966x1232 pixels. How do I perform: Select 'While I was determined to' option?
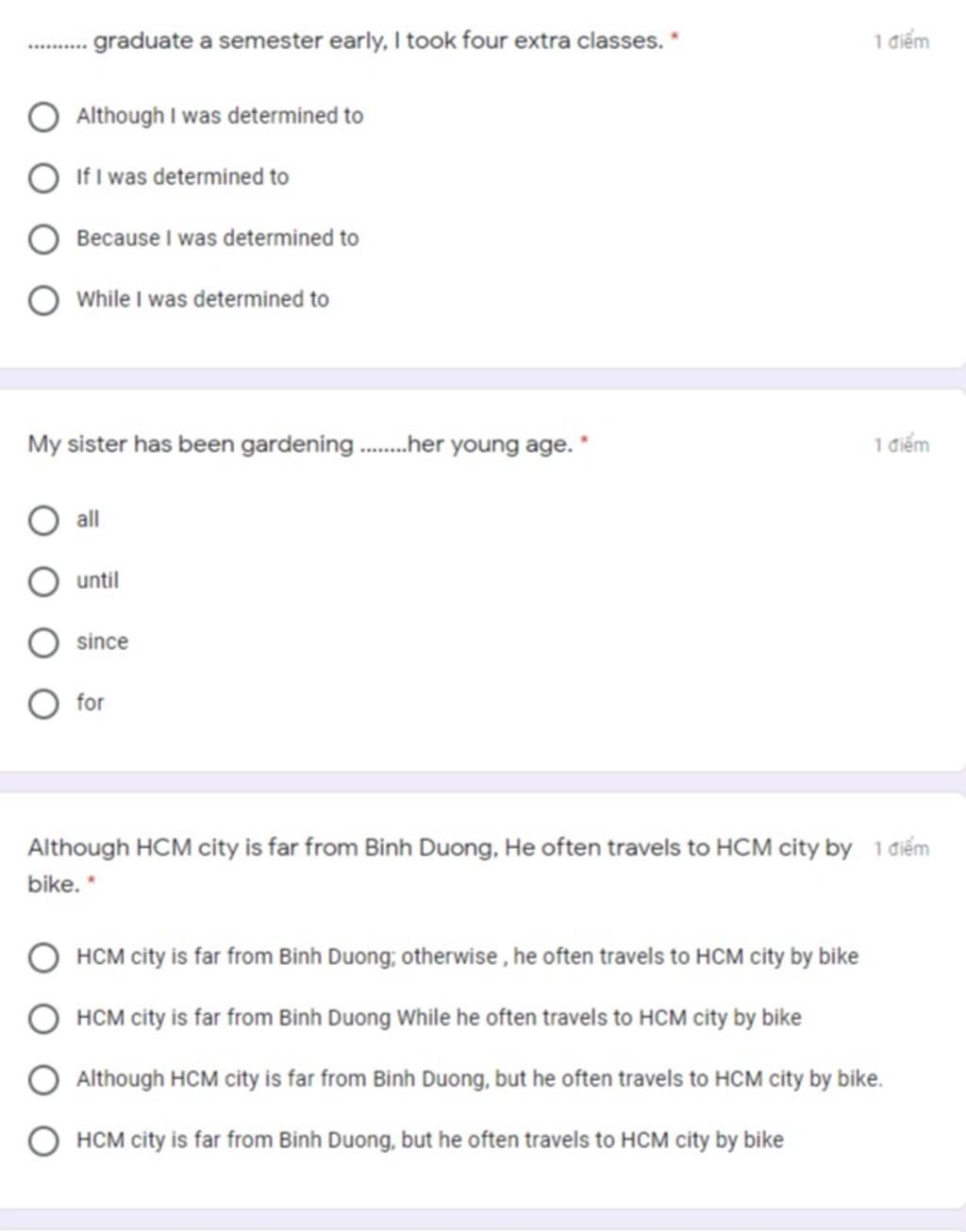pyautogui.click(x=43, y=301)
